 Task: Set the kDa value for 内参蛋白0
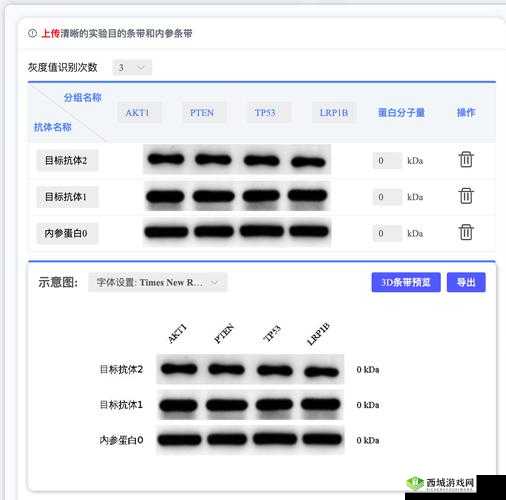point(387,233)
